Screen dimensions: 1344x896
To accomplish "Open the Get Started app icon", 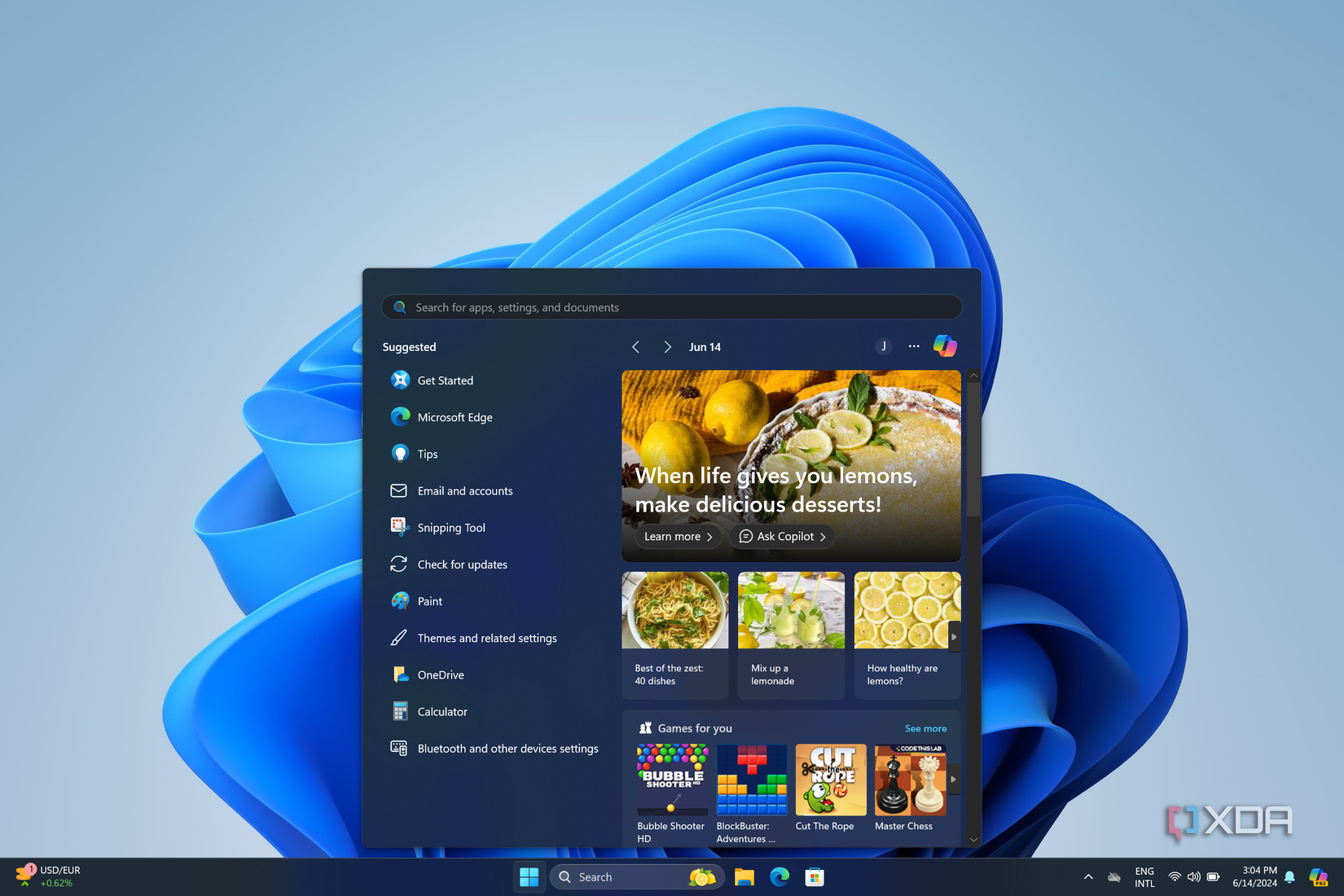I will point(400,380).
